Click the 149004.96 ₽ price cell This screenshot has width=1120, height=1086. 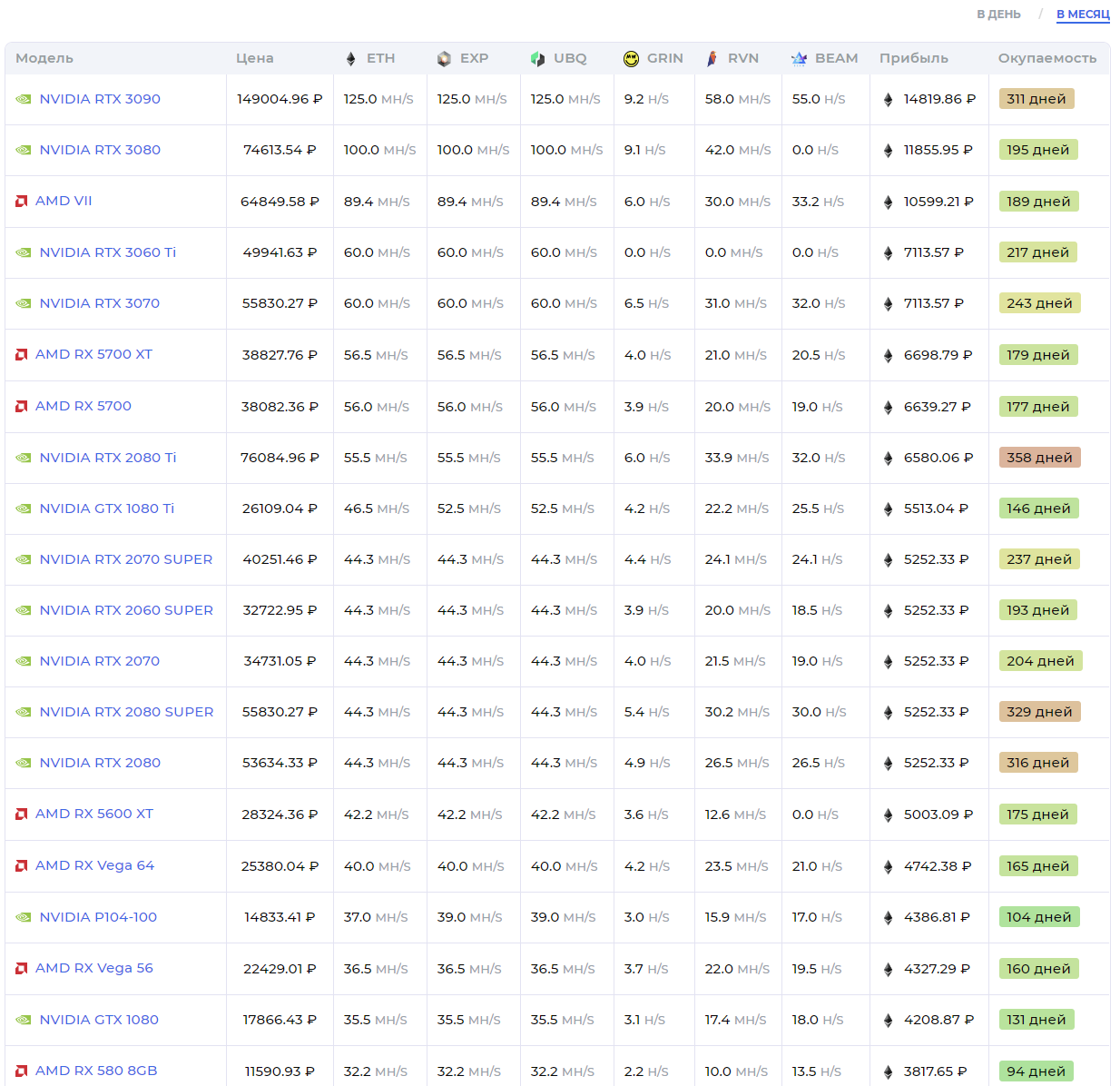point(280,99)
